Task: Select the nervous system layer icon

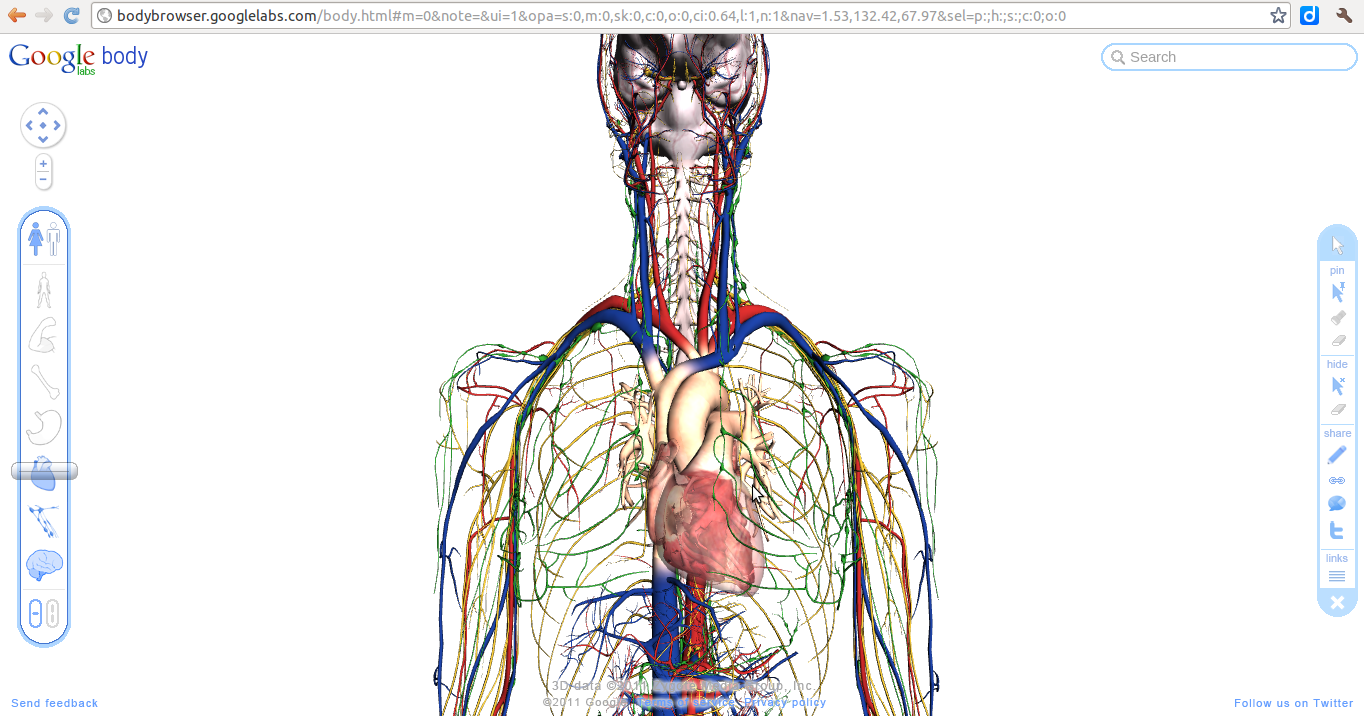Action: tap(44, 519)
